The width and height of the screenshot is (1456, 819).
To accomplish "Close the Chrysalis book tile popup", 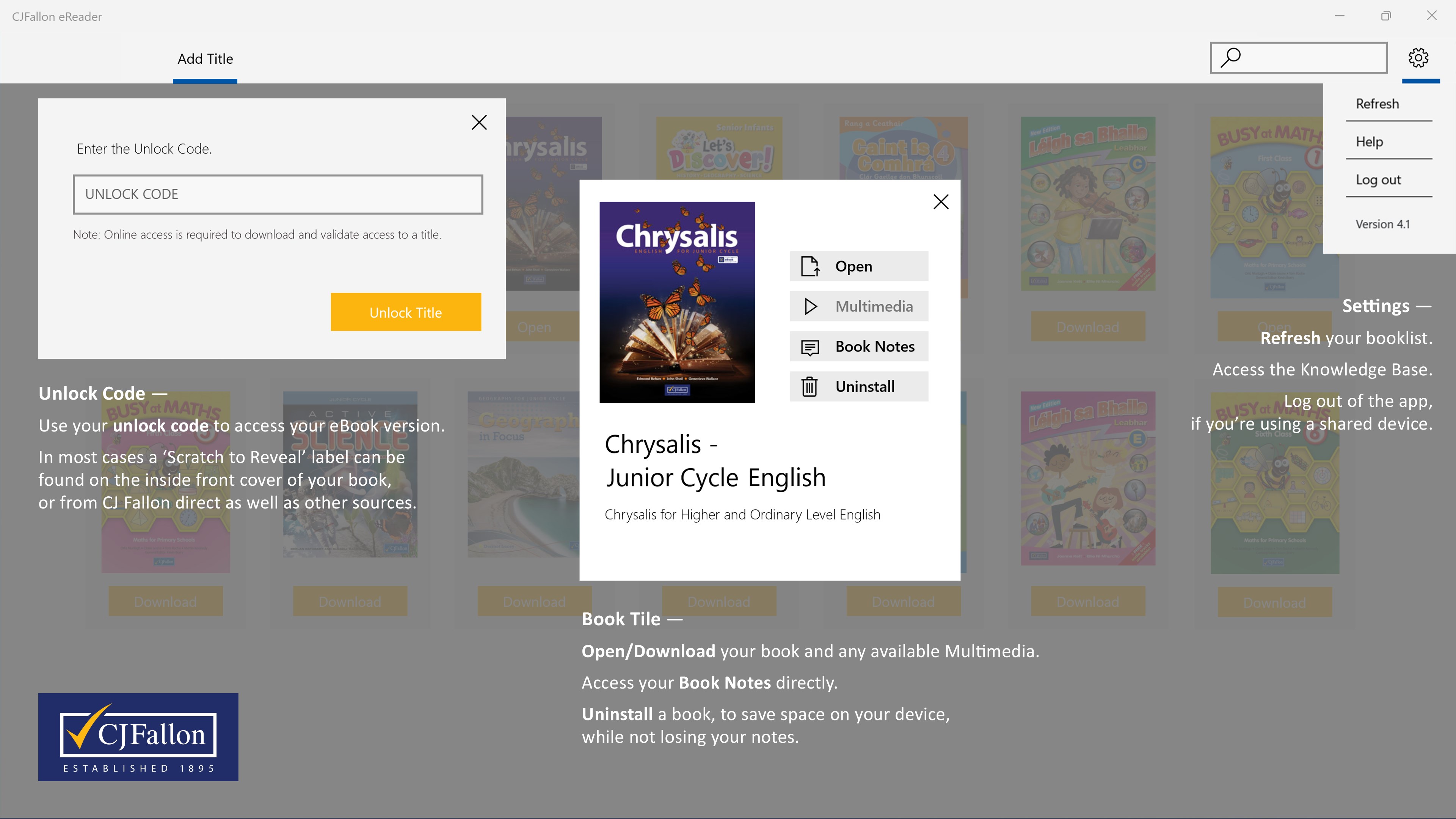I will click(x=940, y=202).
